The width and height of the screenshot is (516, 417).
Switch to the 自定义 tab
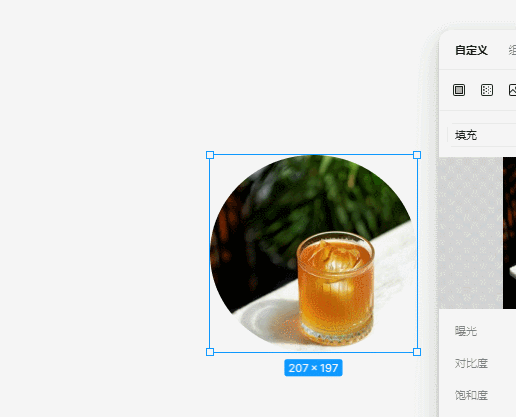click(x=471, y=50)
